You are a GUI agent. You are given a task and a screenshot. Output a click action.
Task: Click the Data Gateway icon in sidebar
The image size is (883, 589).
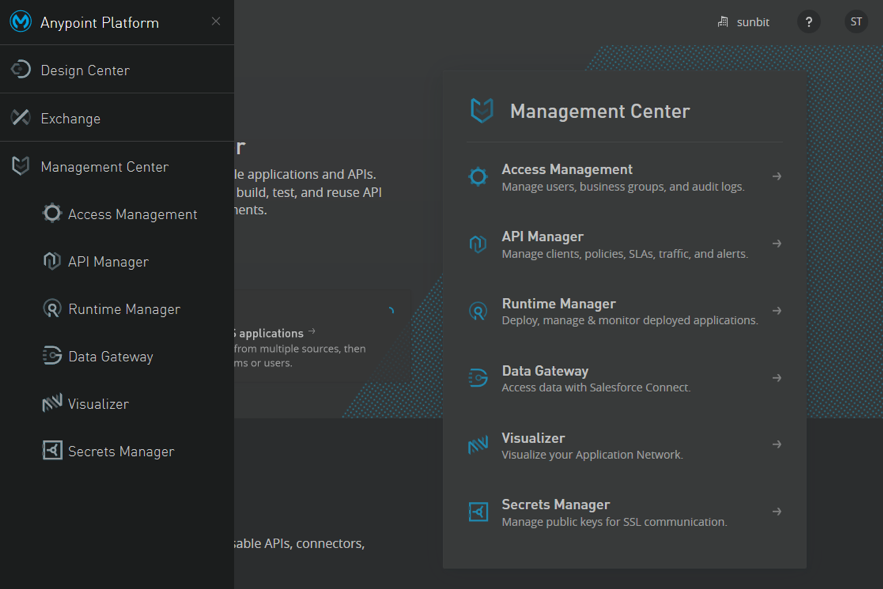point(52,356)
